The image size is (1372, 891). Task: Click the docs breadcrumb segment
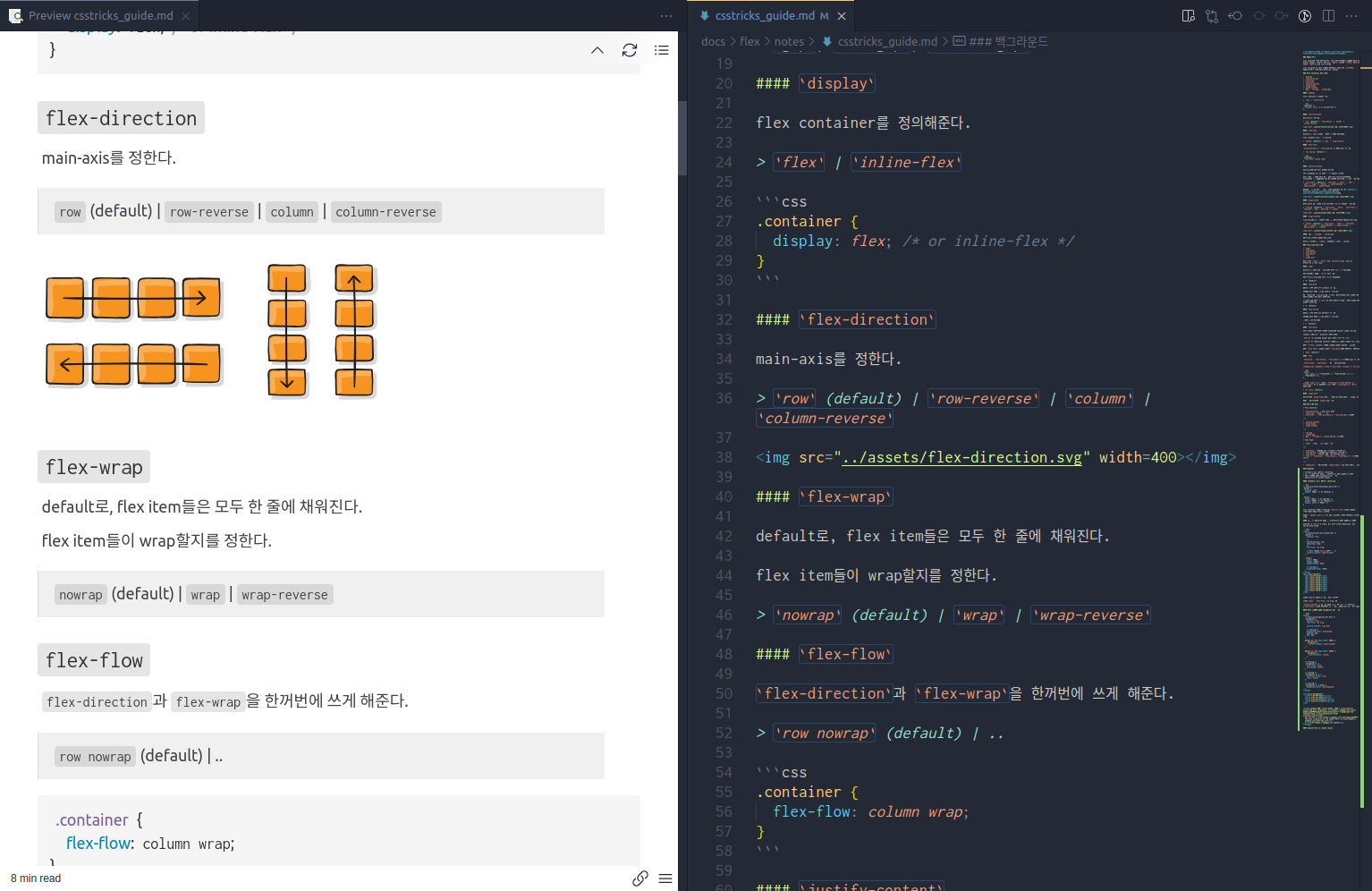[713, 41]
